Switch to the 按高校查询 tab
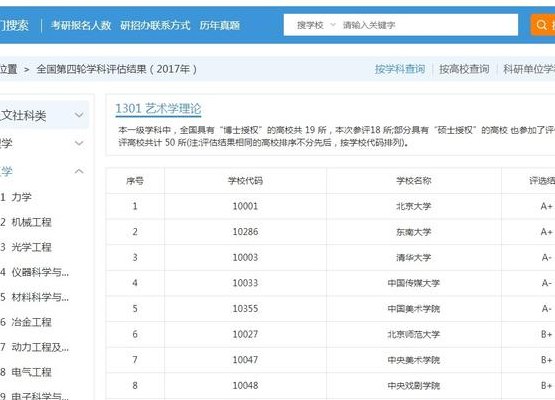Viewport: 555px width, 400px height. point(464,69)
